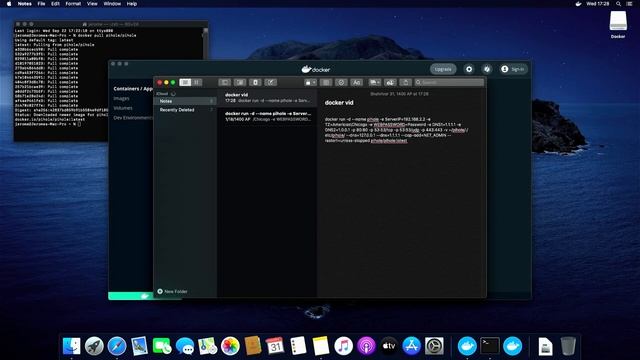This screenshot has height=360, width=640.
Task: Select the 'docker vid' note in list
Action: 267,98
